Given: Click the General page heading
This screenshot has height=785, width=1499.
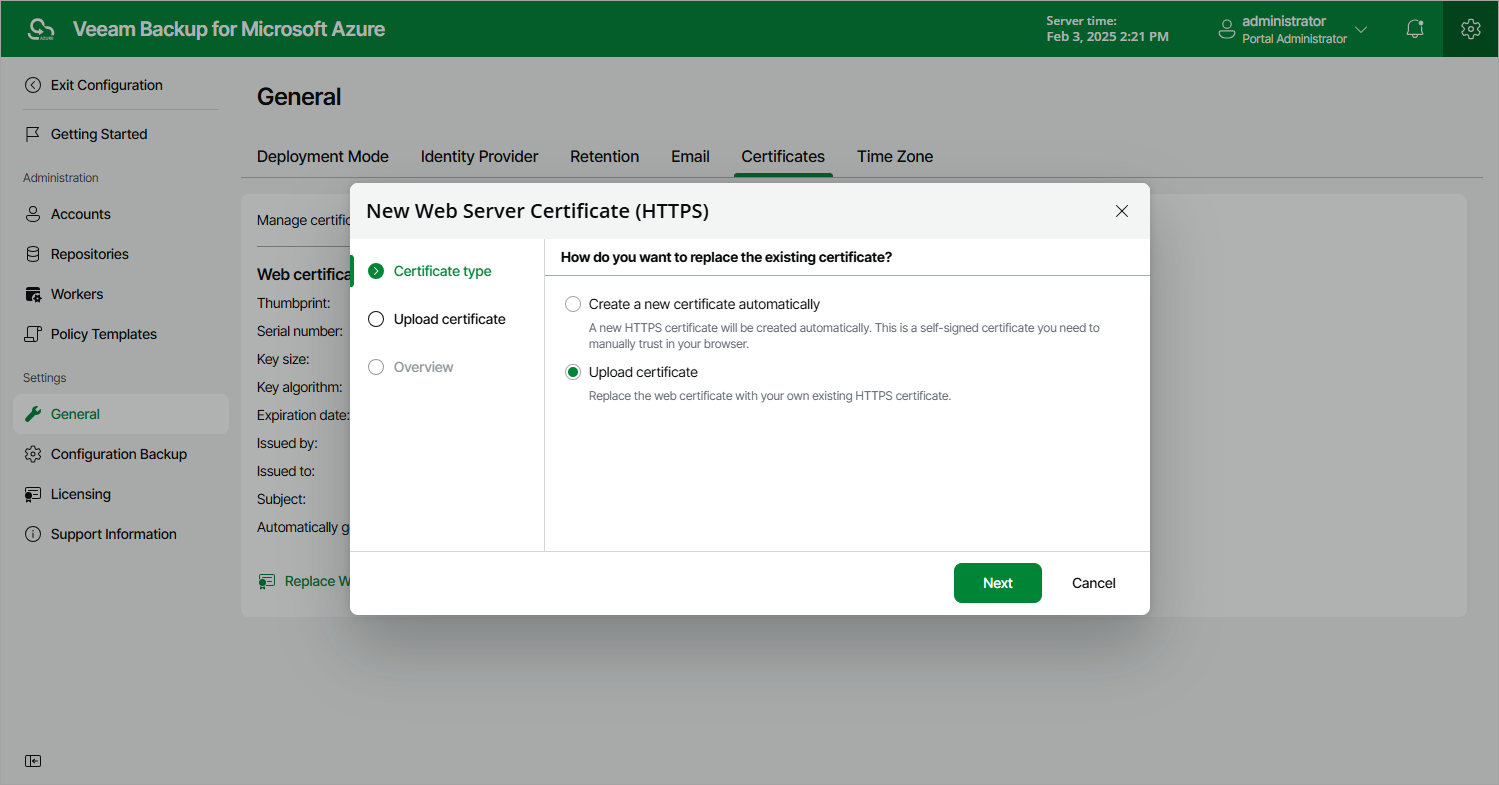Looking at the screenshot, I should tap(299, 97).
